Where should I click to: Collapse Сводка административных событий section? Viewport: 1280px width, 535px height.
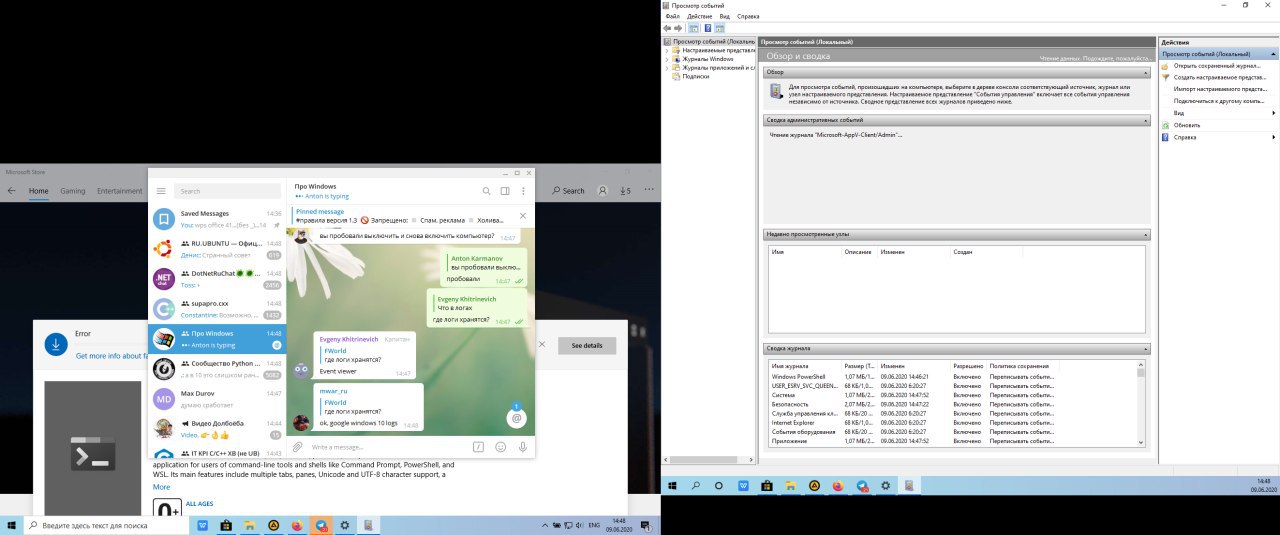click(x=1146, y=119)
